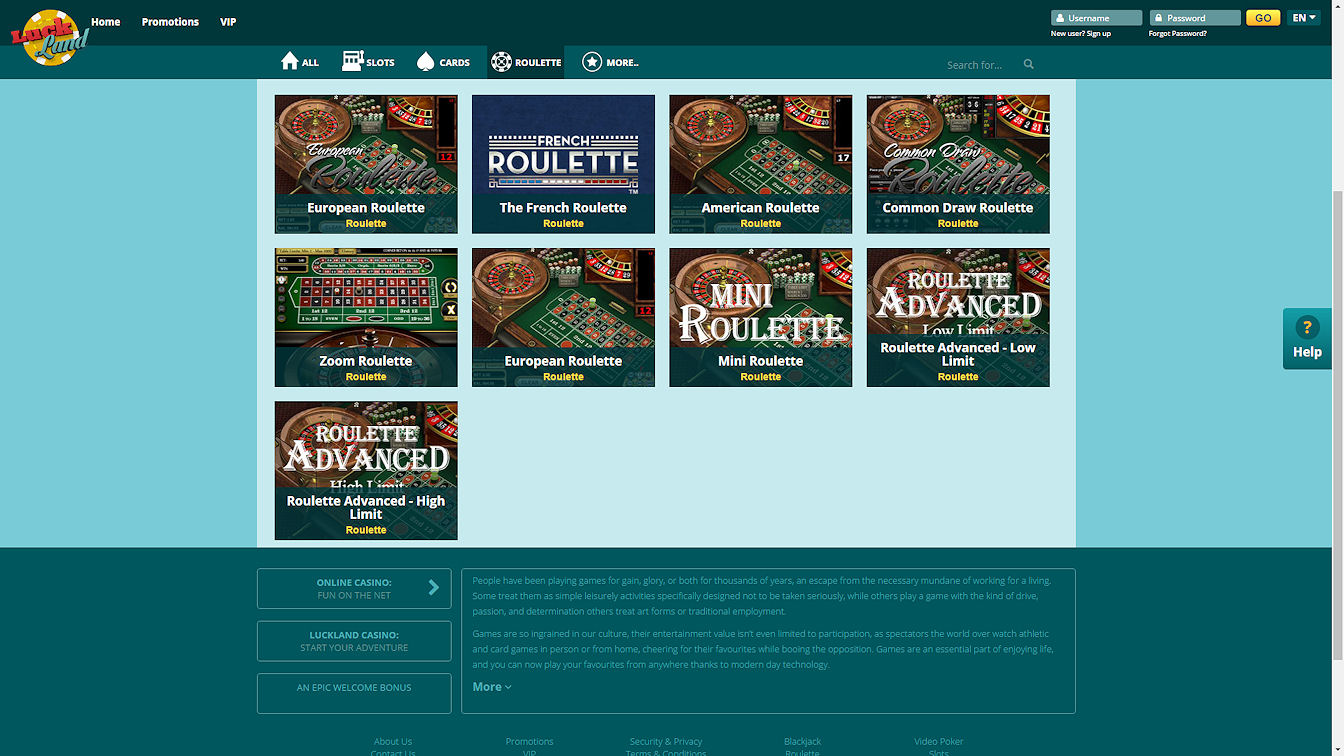Select the Roulette wheel icon tab
The image size is (1344, 756).
[501, 62]
